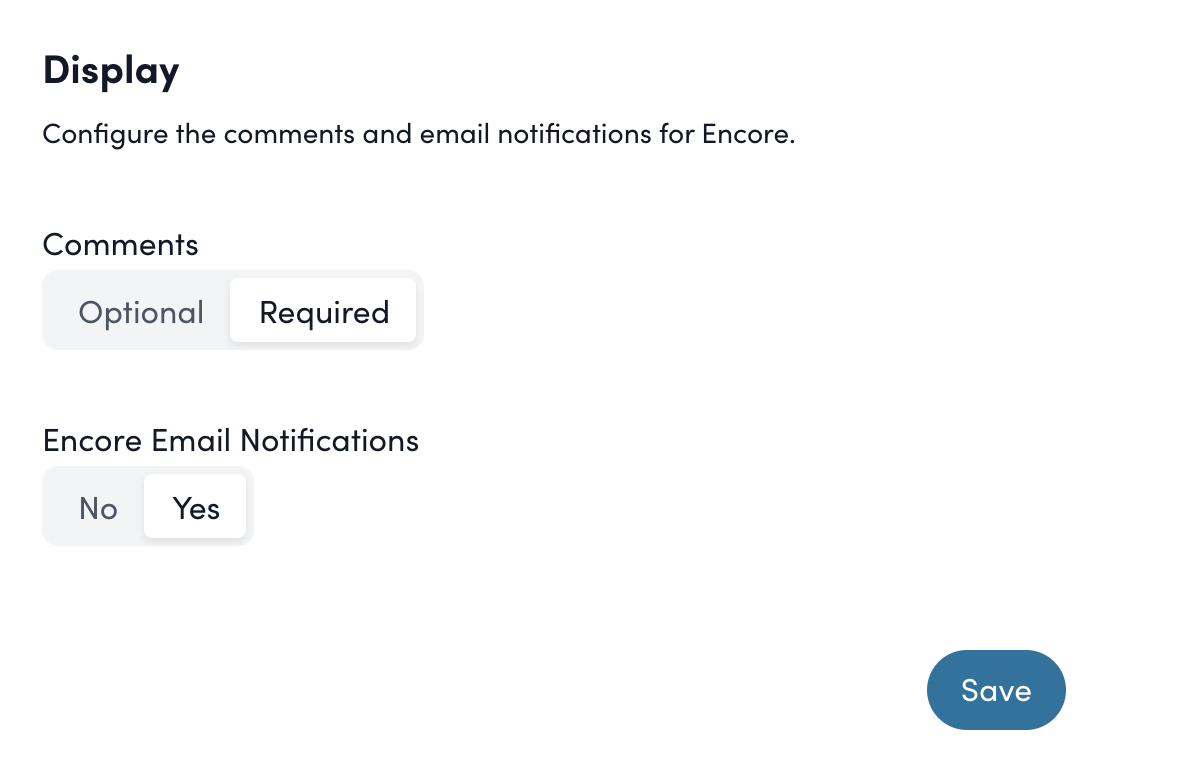Click the configuration description text
Viewport: 1178px width, 778px height.
418,133
